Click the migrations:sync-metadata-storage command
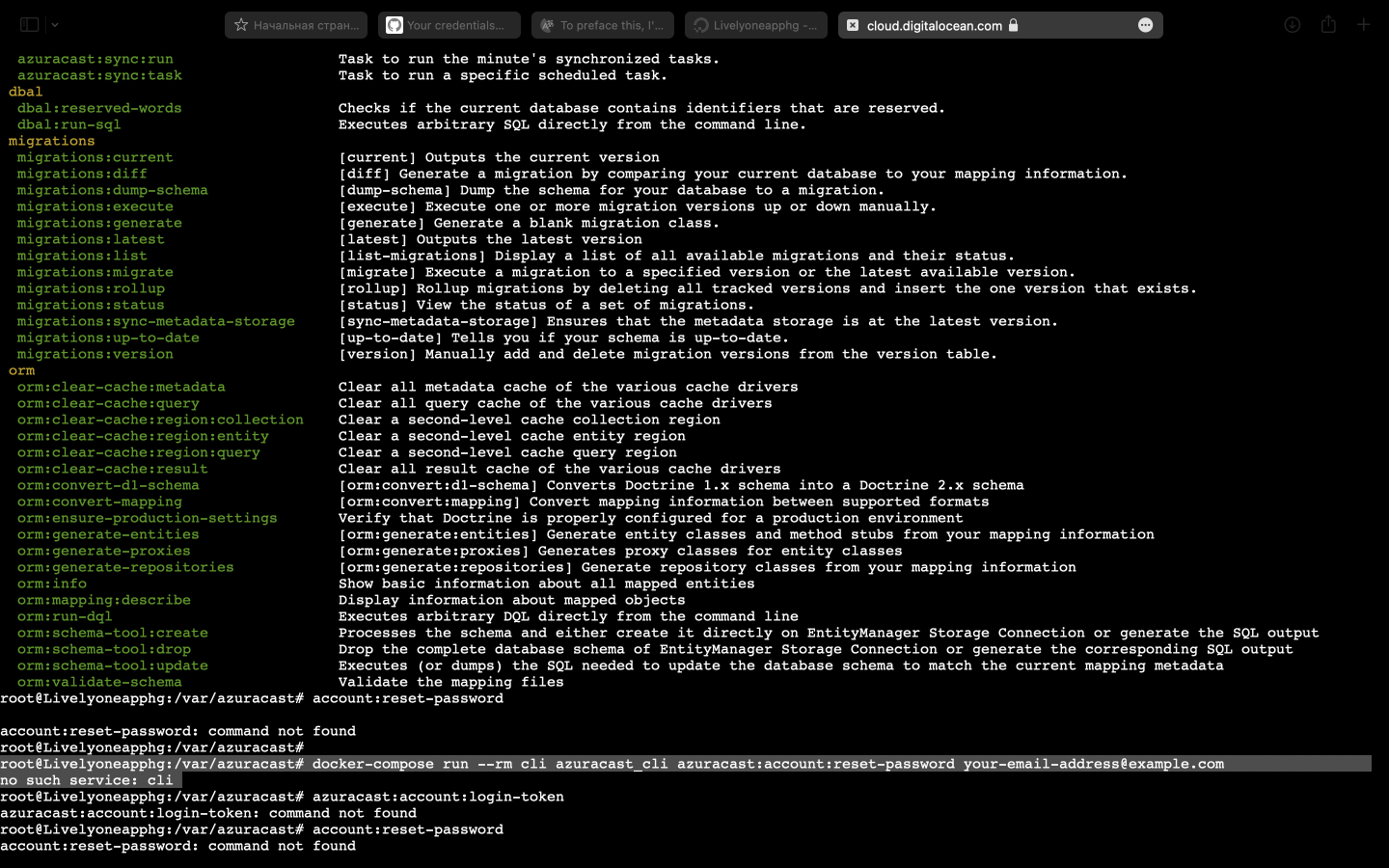 click(156, 321)
